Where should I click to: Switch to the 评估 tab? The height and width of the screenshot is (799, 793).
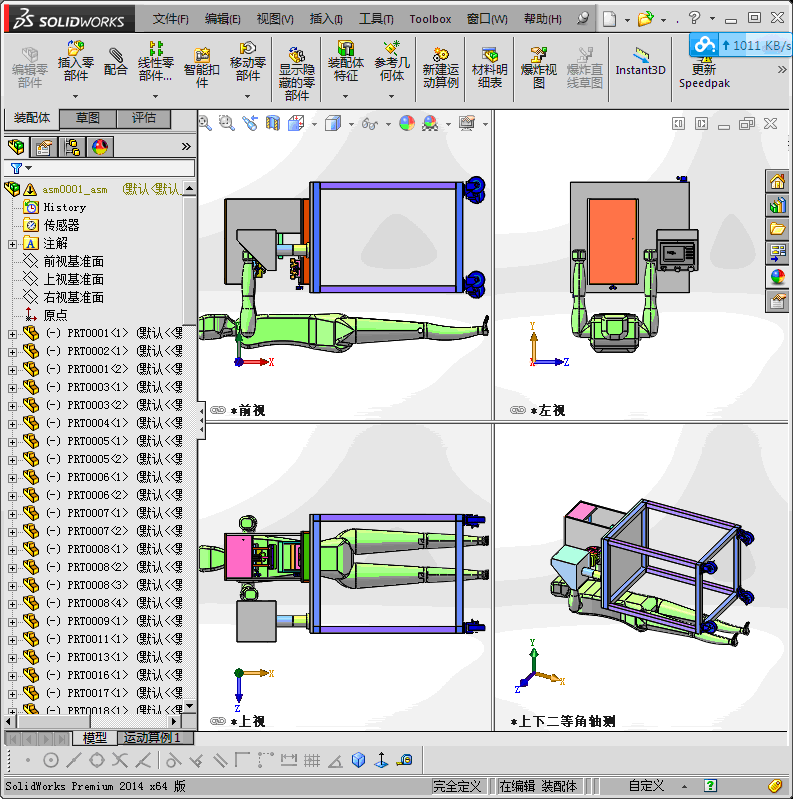tap(144, 118)
